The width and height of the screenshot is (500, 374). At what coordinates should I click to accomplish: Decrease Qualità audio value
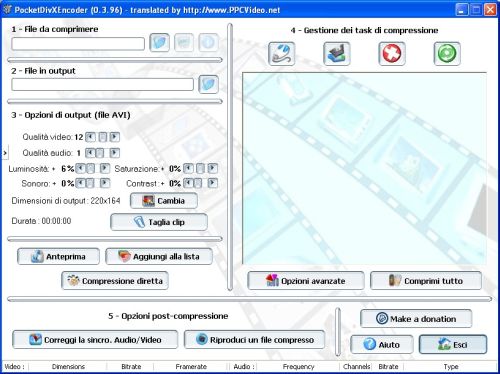point(90,153)
